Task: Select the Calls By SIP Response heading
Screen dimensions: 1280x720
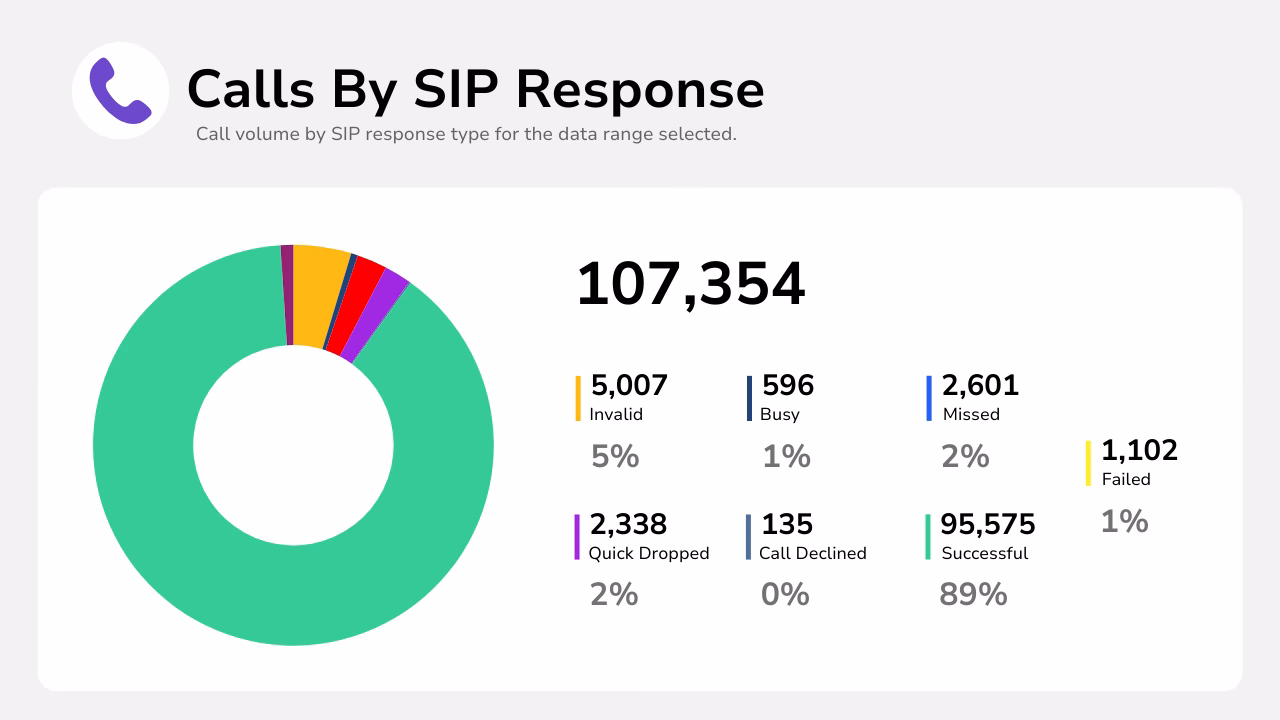Action: click(477, 90)
